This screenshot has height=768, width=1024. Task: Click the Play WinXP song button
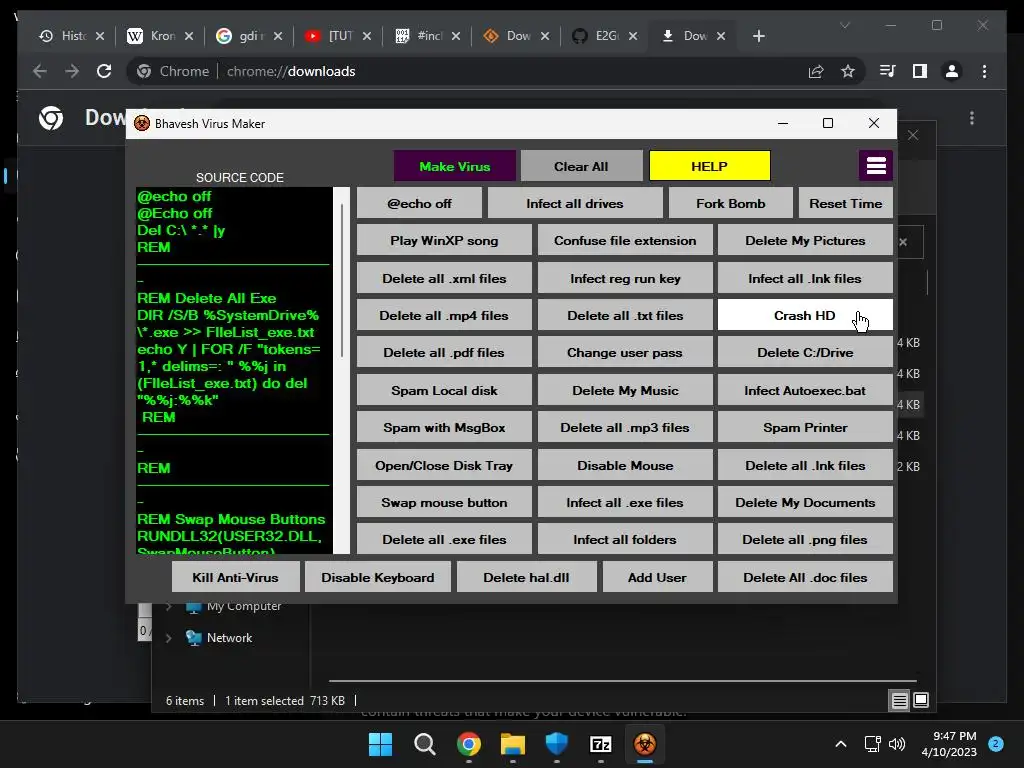444,240
